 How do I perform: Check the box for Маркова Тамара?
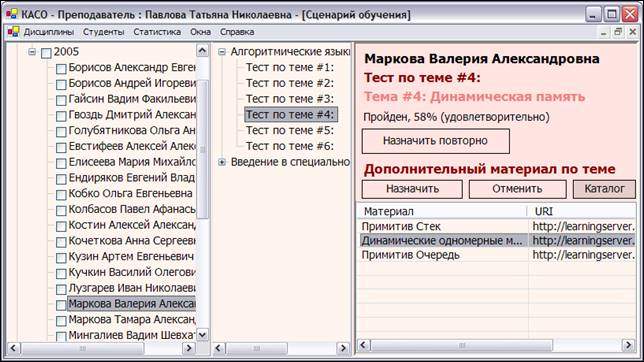(x=61, y=321)
